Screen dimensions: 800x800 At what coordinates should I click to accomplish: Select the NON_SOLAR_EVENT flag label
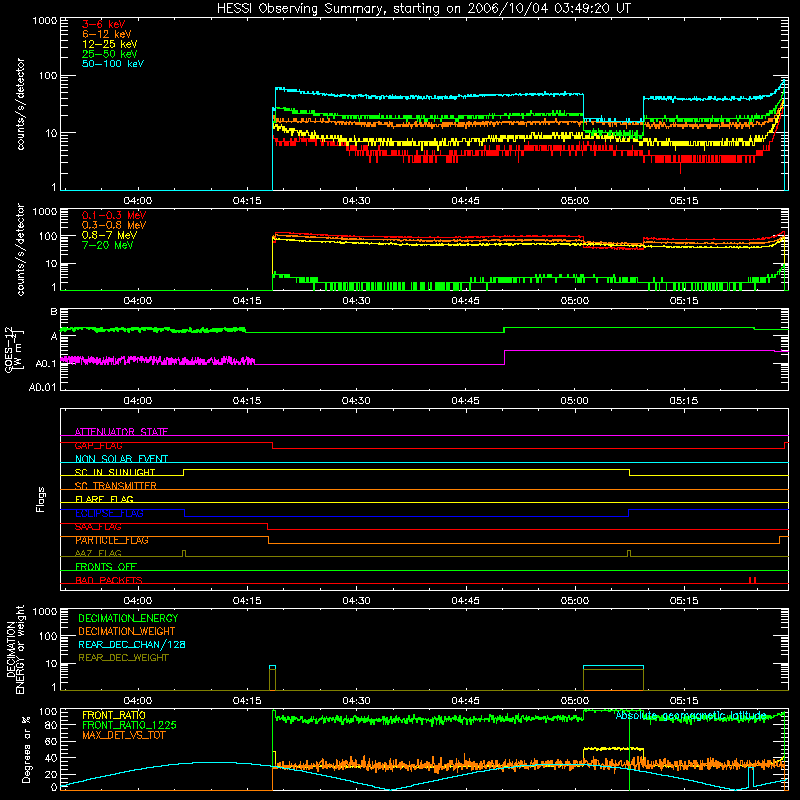click(121, 459)
